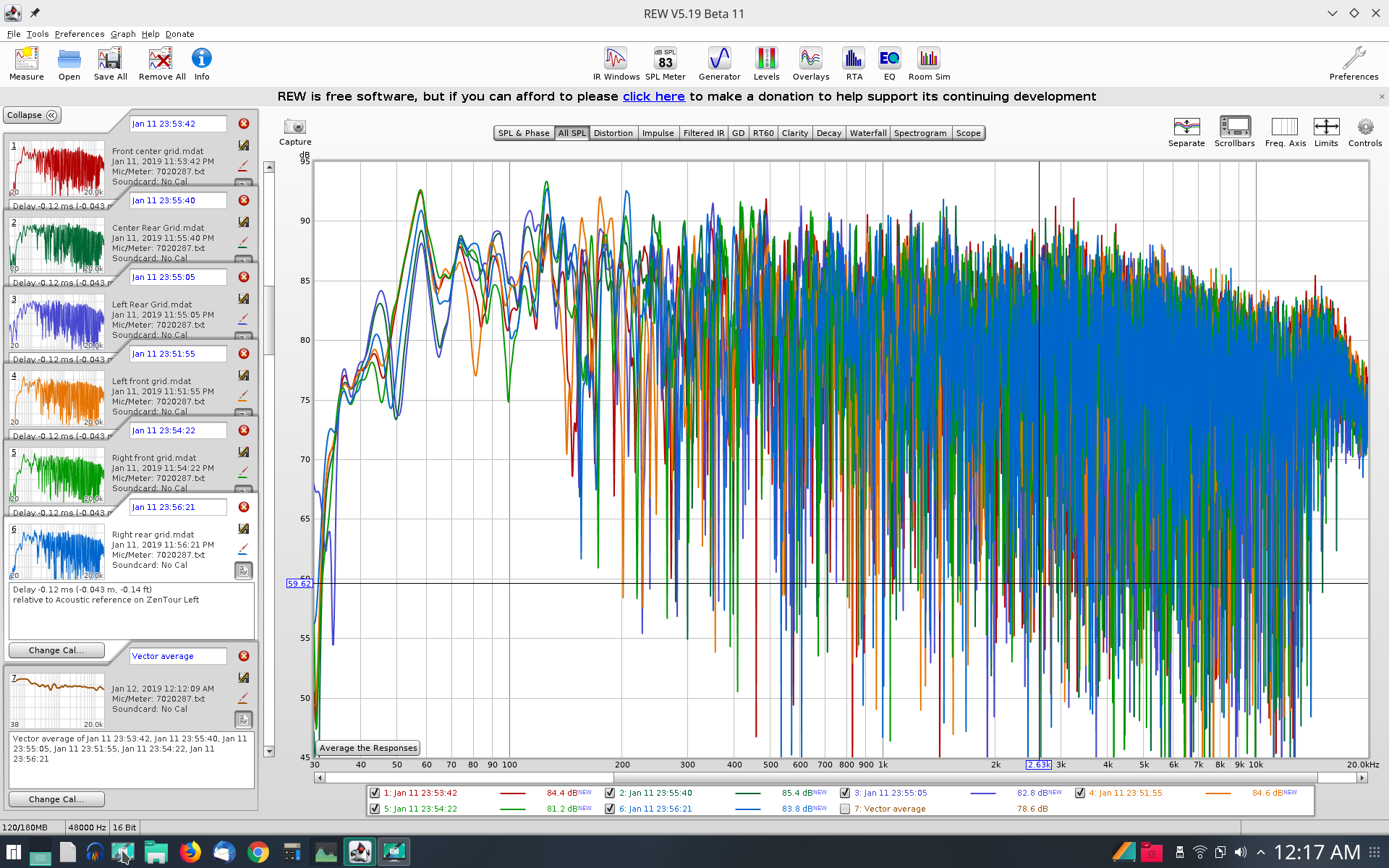Open notes icon for Right rear grid measurement
The image size is (1389, 868).
coord(244,571)
